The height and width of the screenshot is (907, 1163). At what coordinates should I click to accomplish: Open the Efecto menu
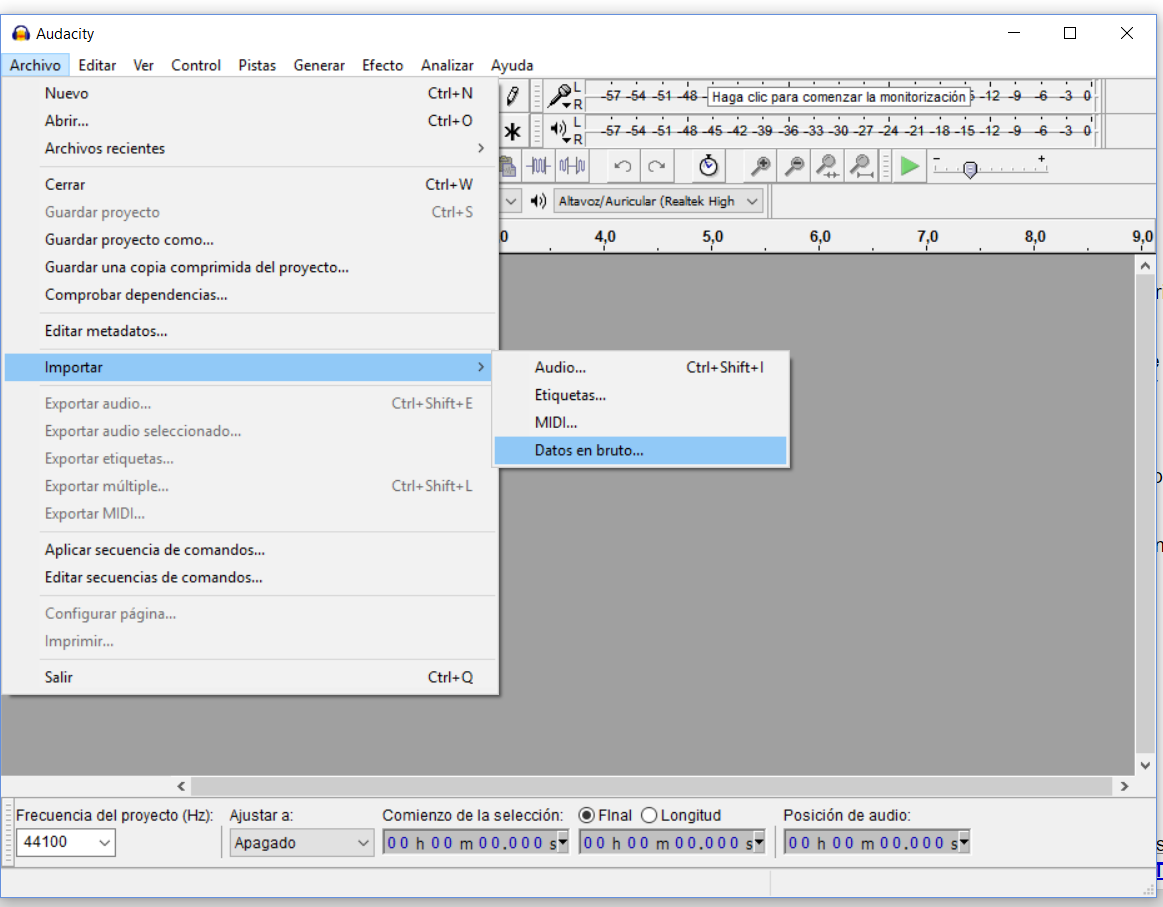[383, 65]
